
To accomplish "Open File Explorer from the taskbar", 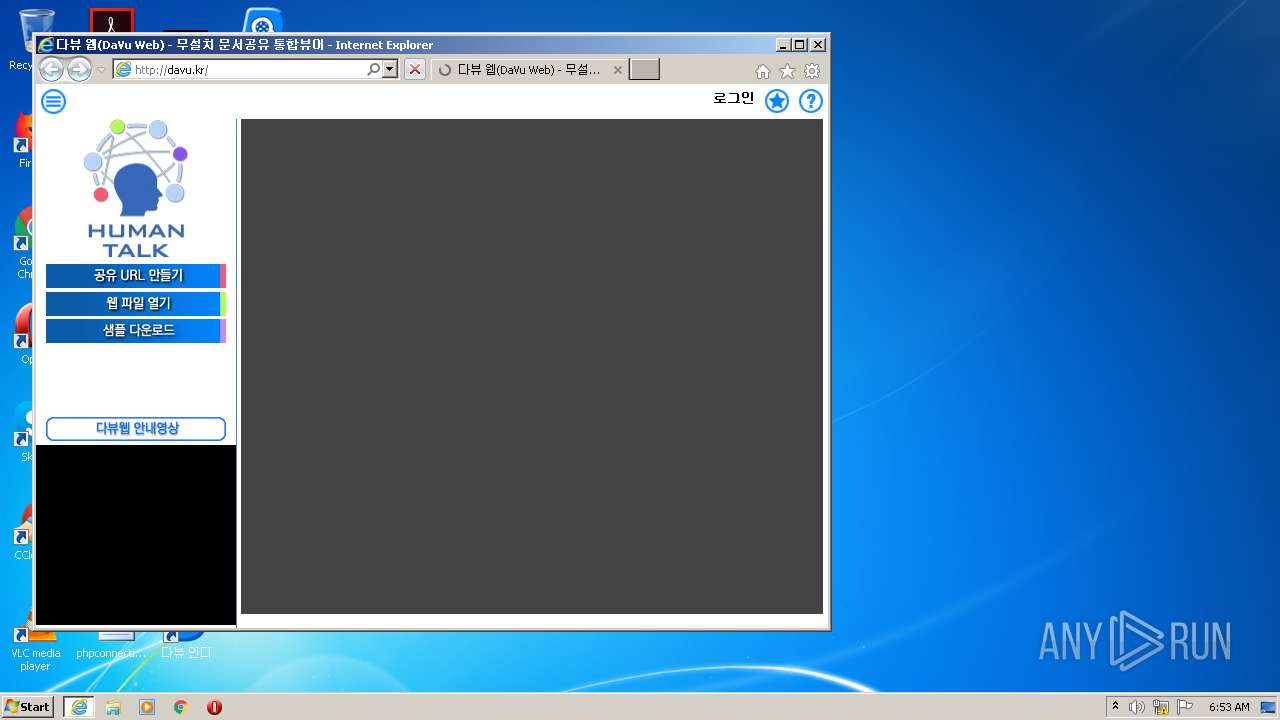I will [x=113, y=707].
